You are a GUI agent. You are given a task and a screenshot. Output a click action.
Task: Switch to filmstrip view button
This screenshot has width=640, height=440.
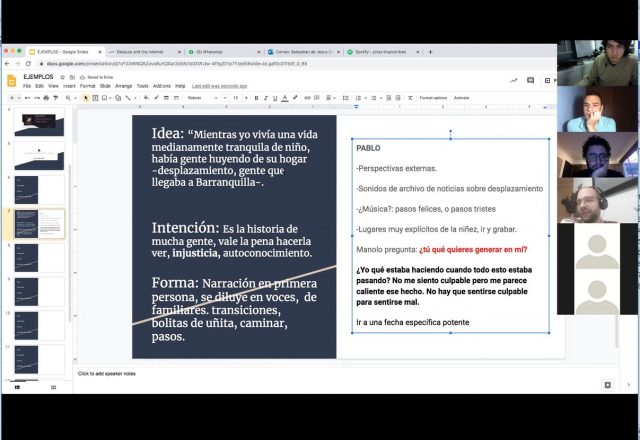tap(17, 386)
